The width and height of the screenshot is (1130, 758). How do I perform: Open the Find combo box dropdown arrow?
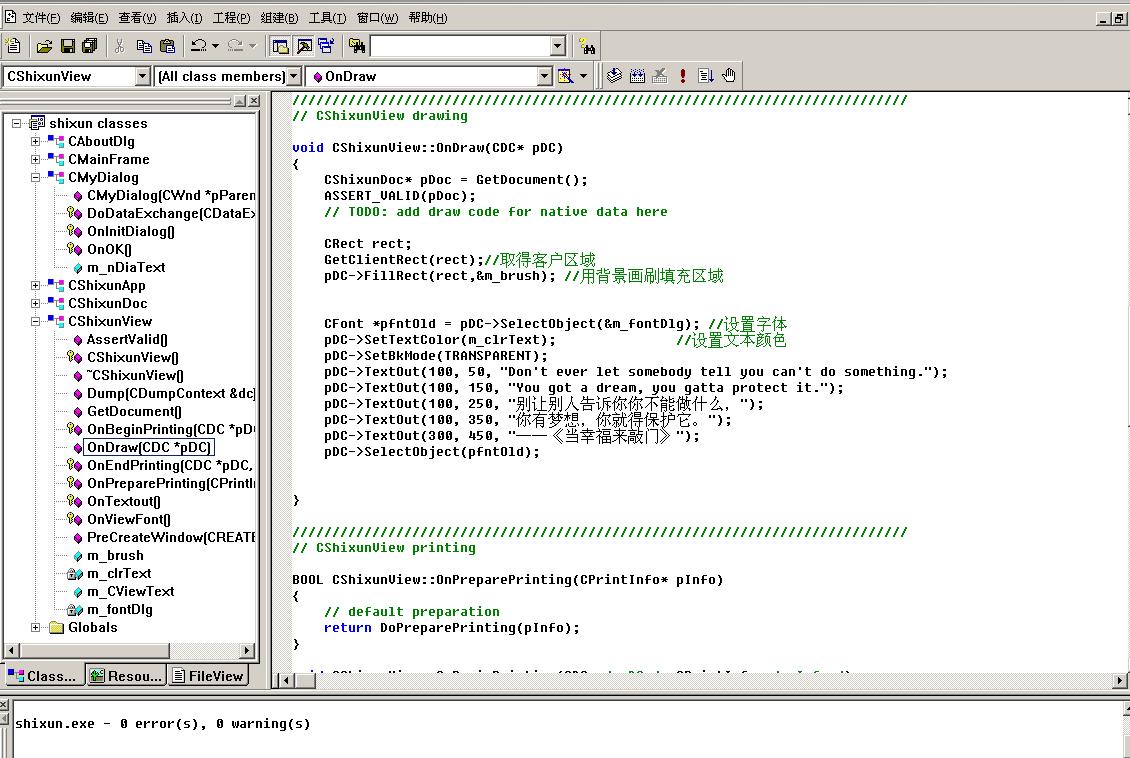tap(557, 46)
